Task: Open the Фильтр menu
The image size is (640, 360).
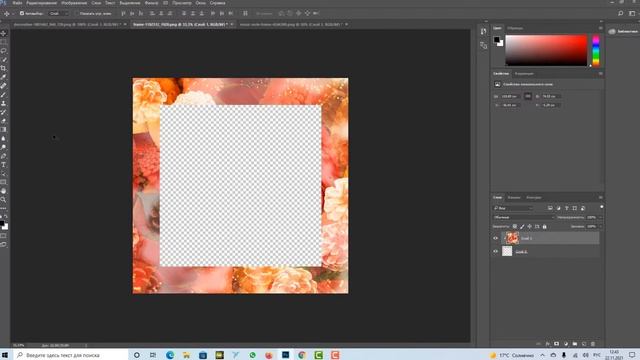Action: click(x=151, y=3)
